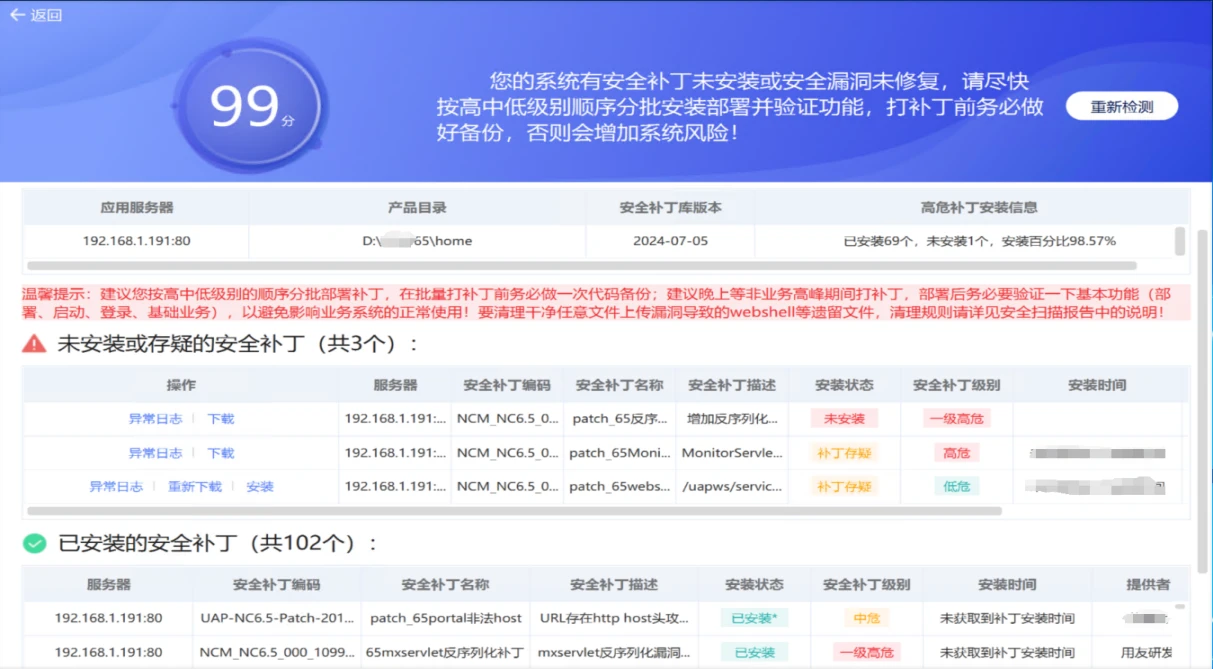Click 下载 link in the second patch row
Screen dimensions: 1213x669
point(220,453)
